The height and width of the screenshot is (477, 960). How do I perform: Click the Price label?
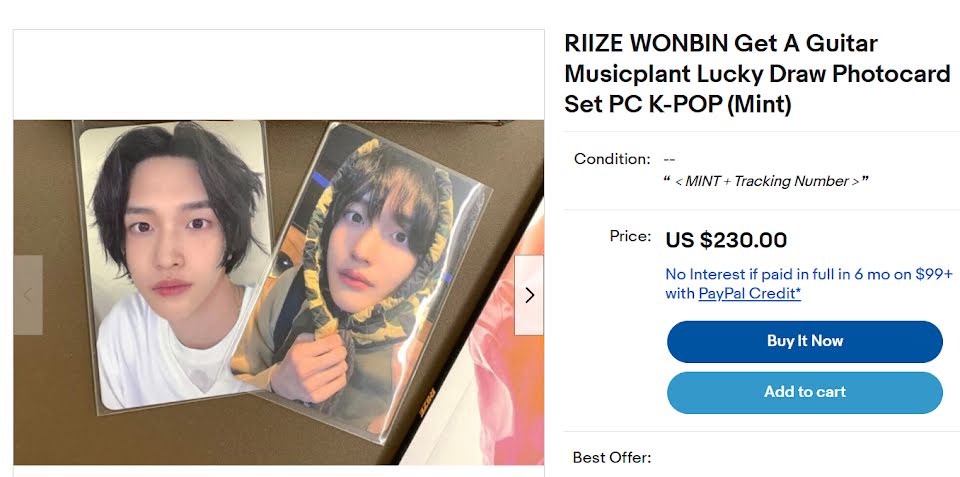click(630, 237)
